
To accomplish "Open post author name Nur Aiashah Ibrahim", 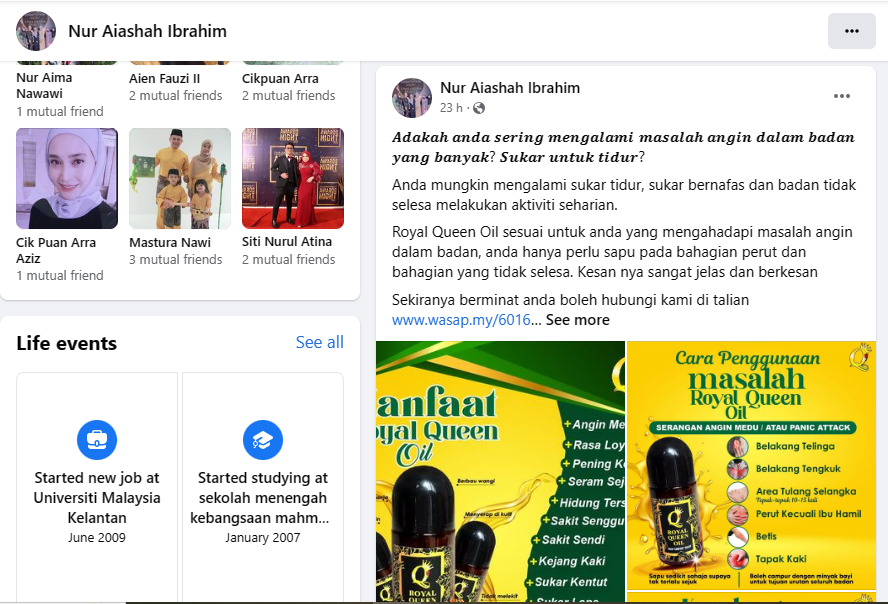I will pyautogui.click(x=510, y=88).
